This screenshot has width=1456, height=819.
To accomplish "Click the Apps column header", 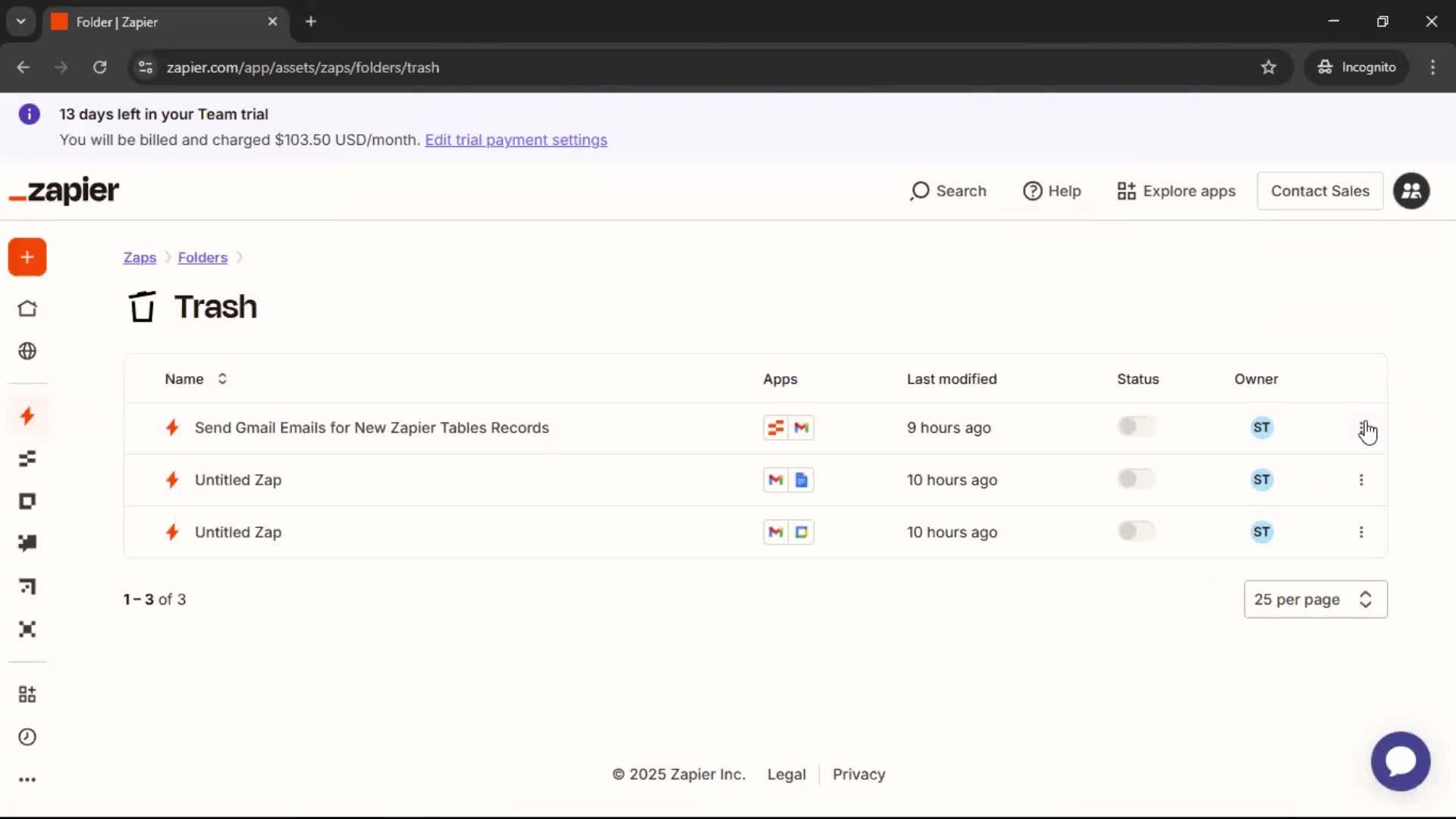I will (x=780, y=379).
